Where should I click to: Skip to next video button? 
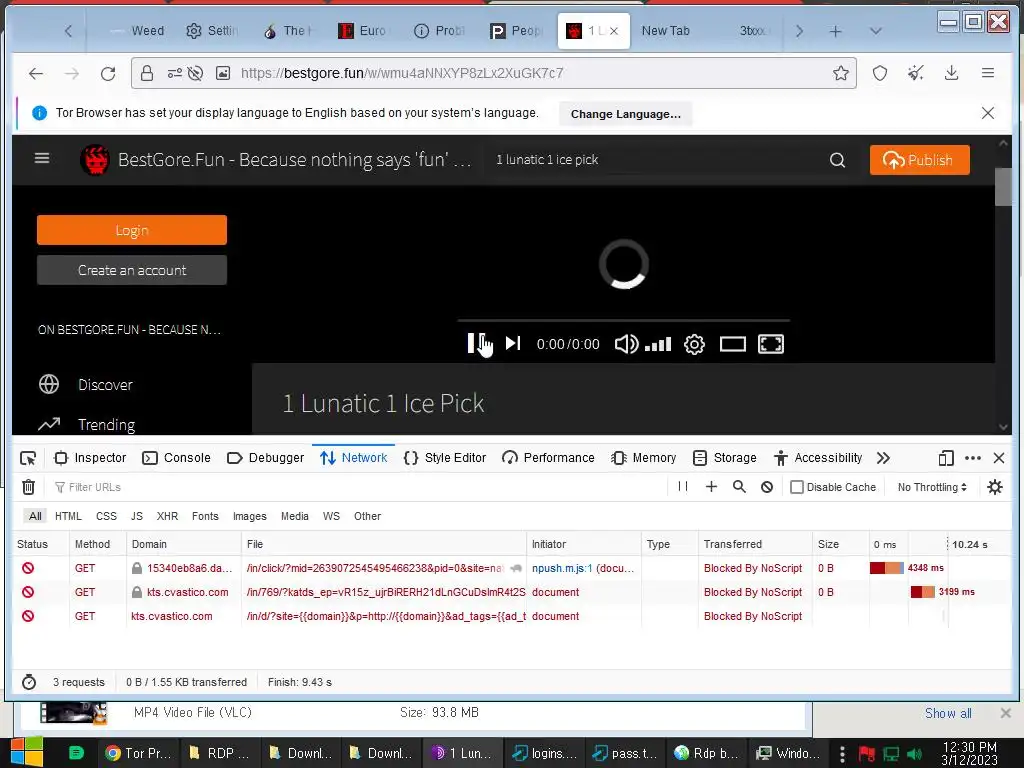tap(513, 344)
